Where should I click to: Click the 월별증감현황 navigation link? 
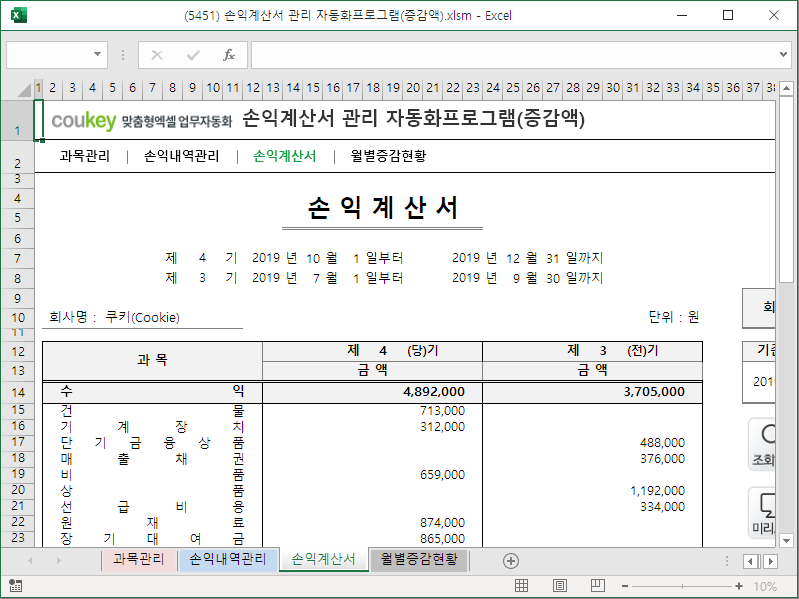point(388,156)
